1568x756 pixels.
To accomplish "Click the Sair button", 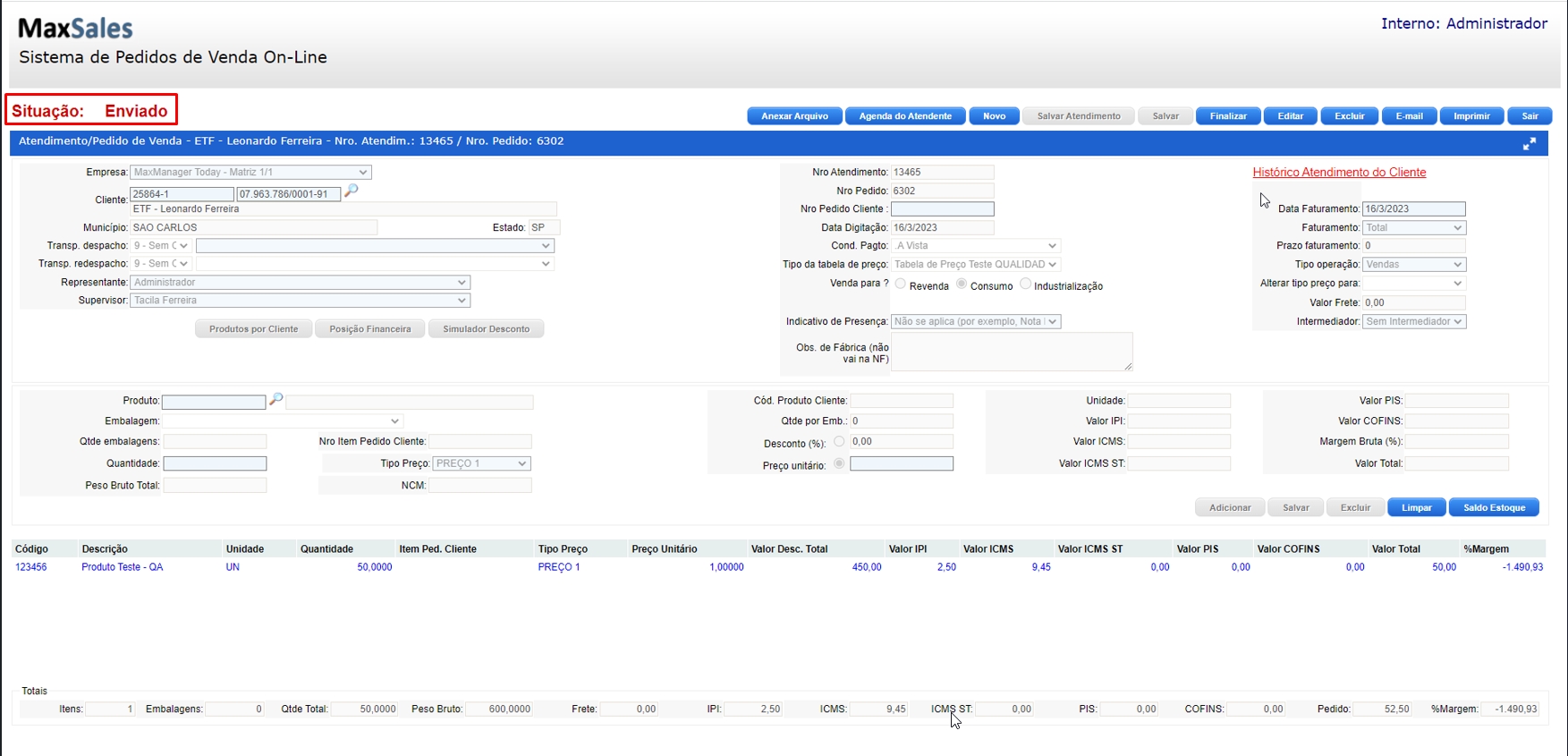I will tap(1530, 116).
